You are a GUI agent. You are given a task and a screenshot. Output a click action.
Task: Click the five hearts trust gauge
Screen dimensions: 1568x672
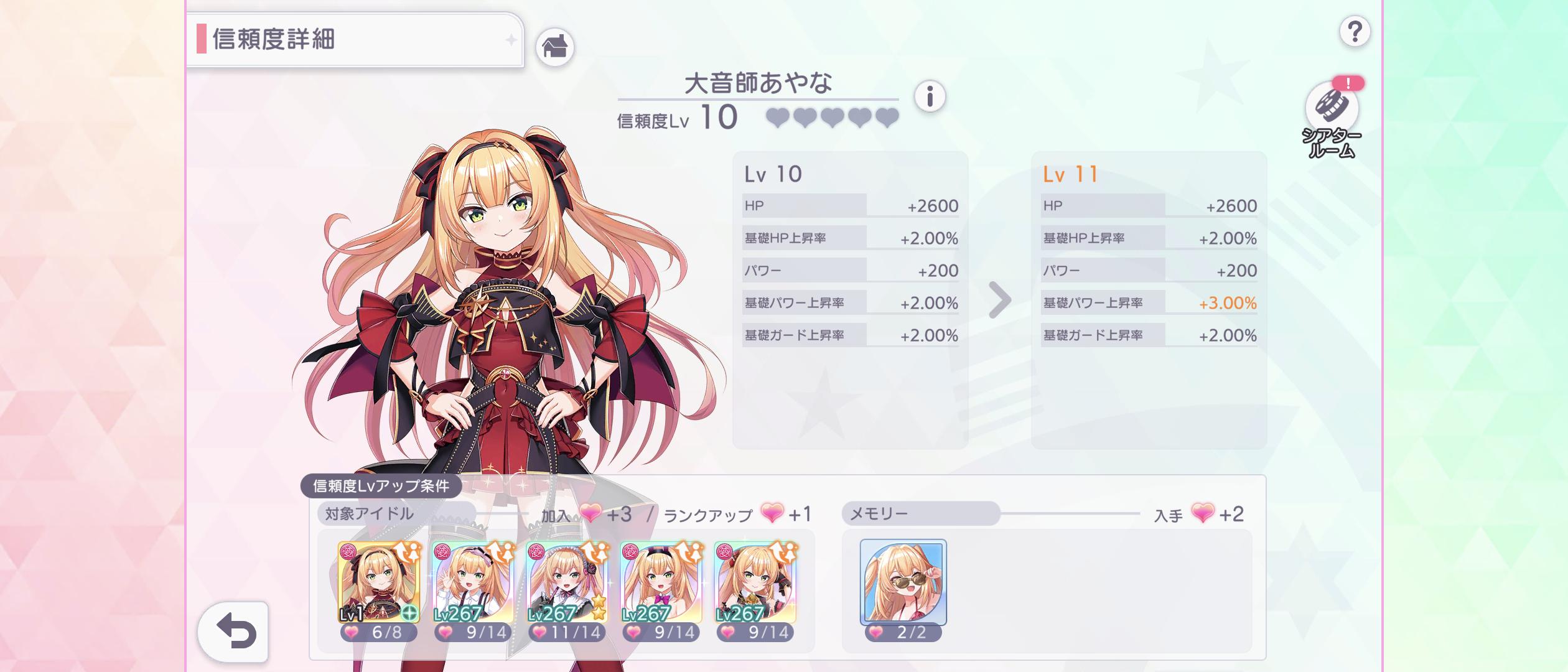click(x=832, y=118)
